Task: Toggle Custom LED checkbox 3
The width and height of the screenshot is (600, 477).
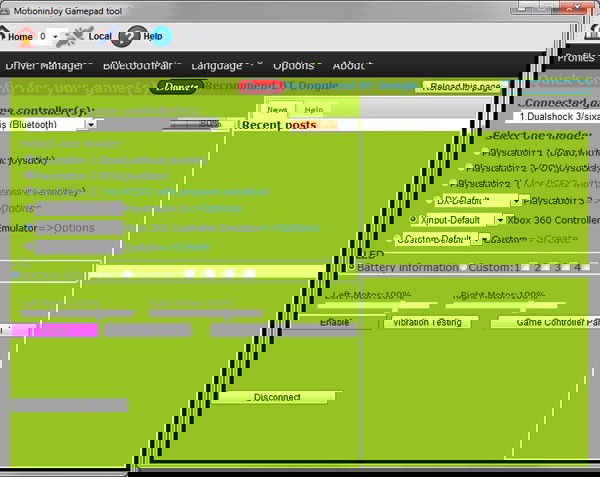Action: coord(567,267)
